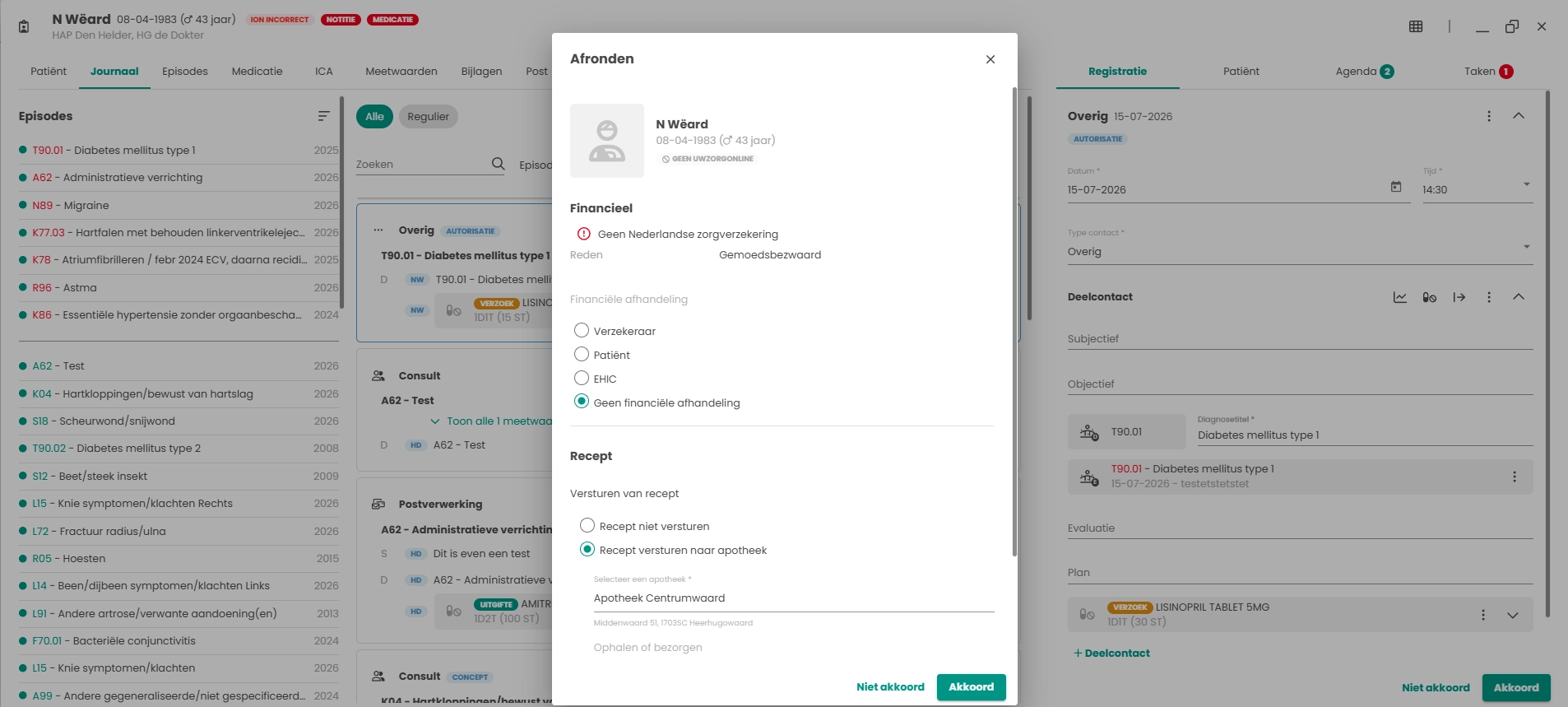Click the Registratie panel scrollbar
This screenshot has height=707, width=1568.
(1547, 354)
